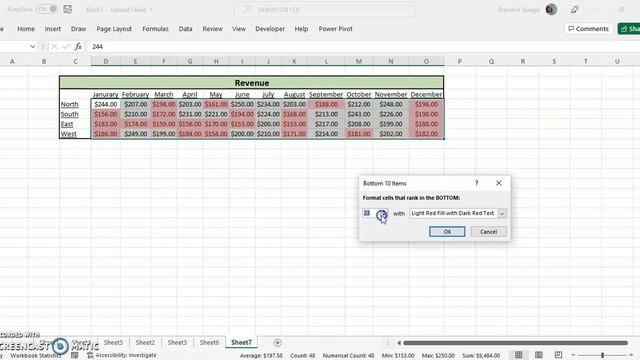Viewport: 640px width, 360px height.
Task: Click the pen icon in title bar
Action: coord(574,9)
